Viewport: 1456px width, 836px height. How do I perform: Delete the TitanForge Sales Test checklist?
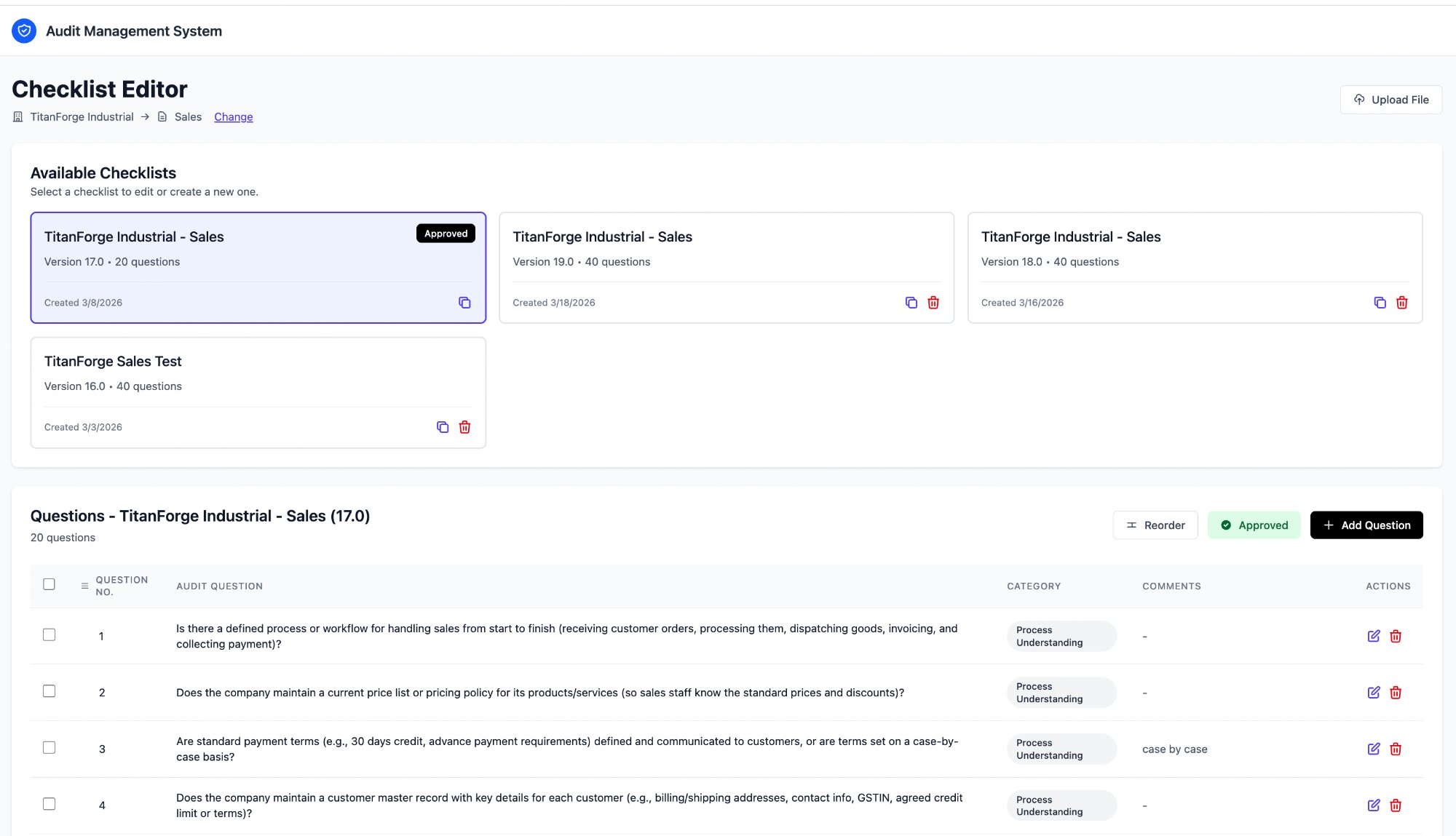[464, 427]
